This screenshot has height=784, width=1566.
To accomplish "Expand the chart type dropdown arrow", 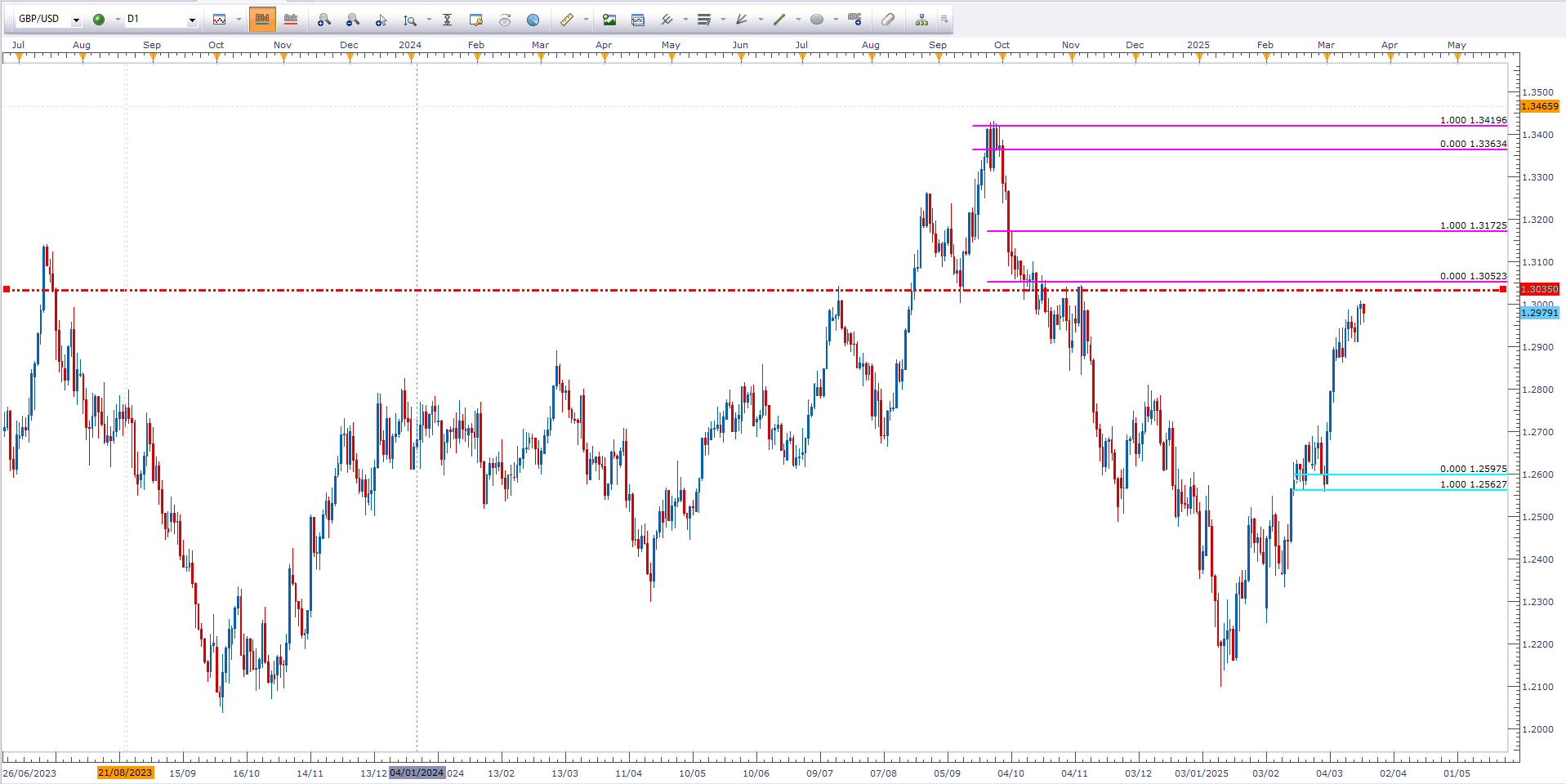I will click(239, 20).
